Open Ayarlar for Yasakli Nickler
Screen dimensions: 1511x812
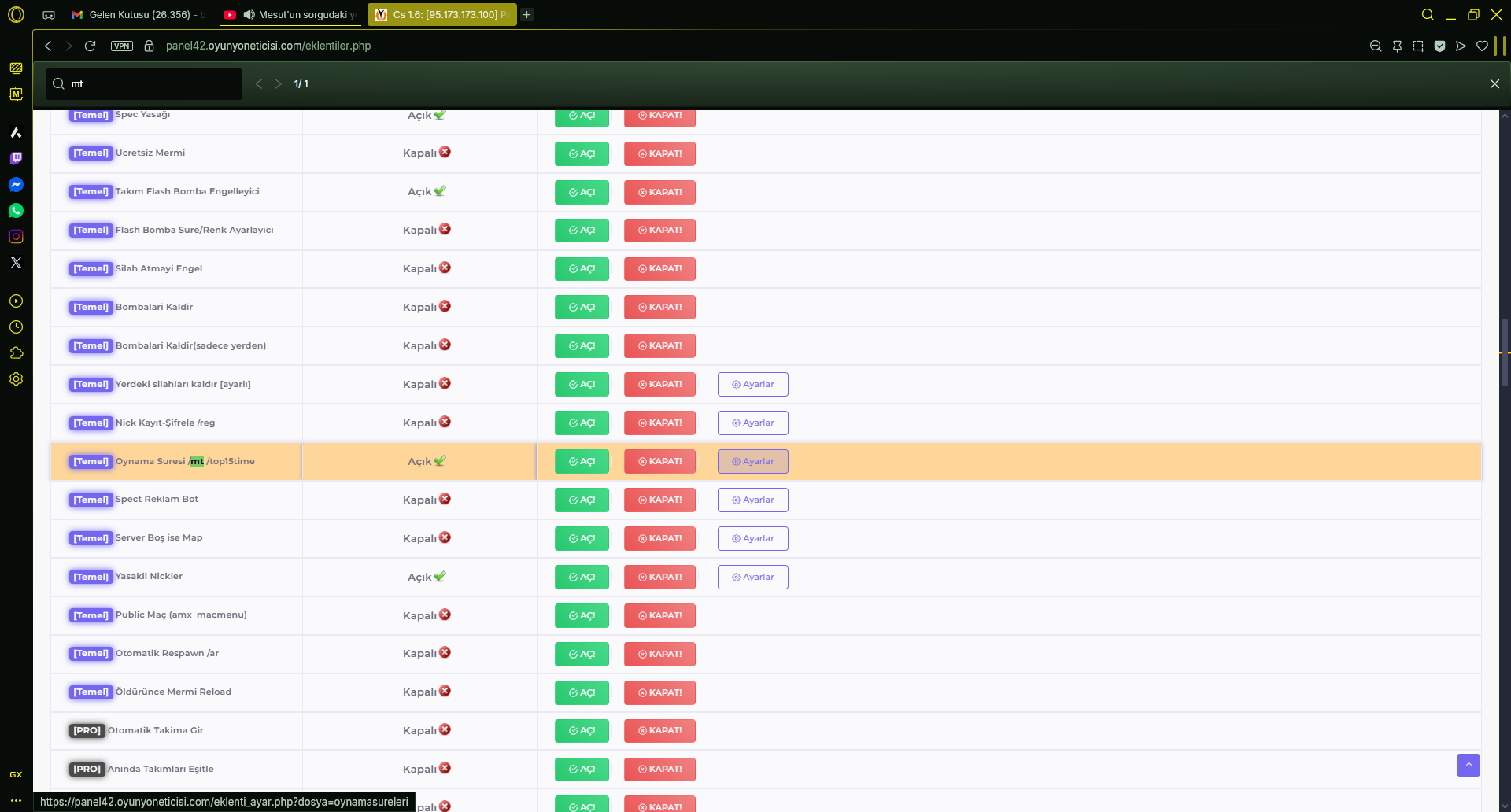click(752, 577)
